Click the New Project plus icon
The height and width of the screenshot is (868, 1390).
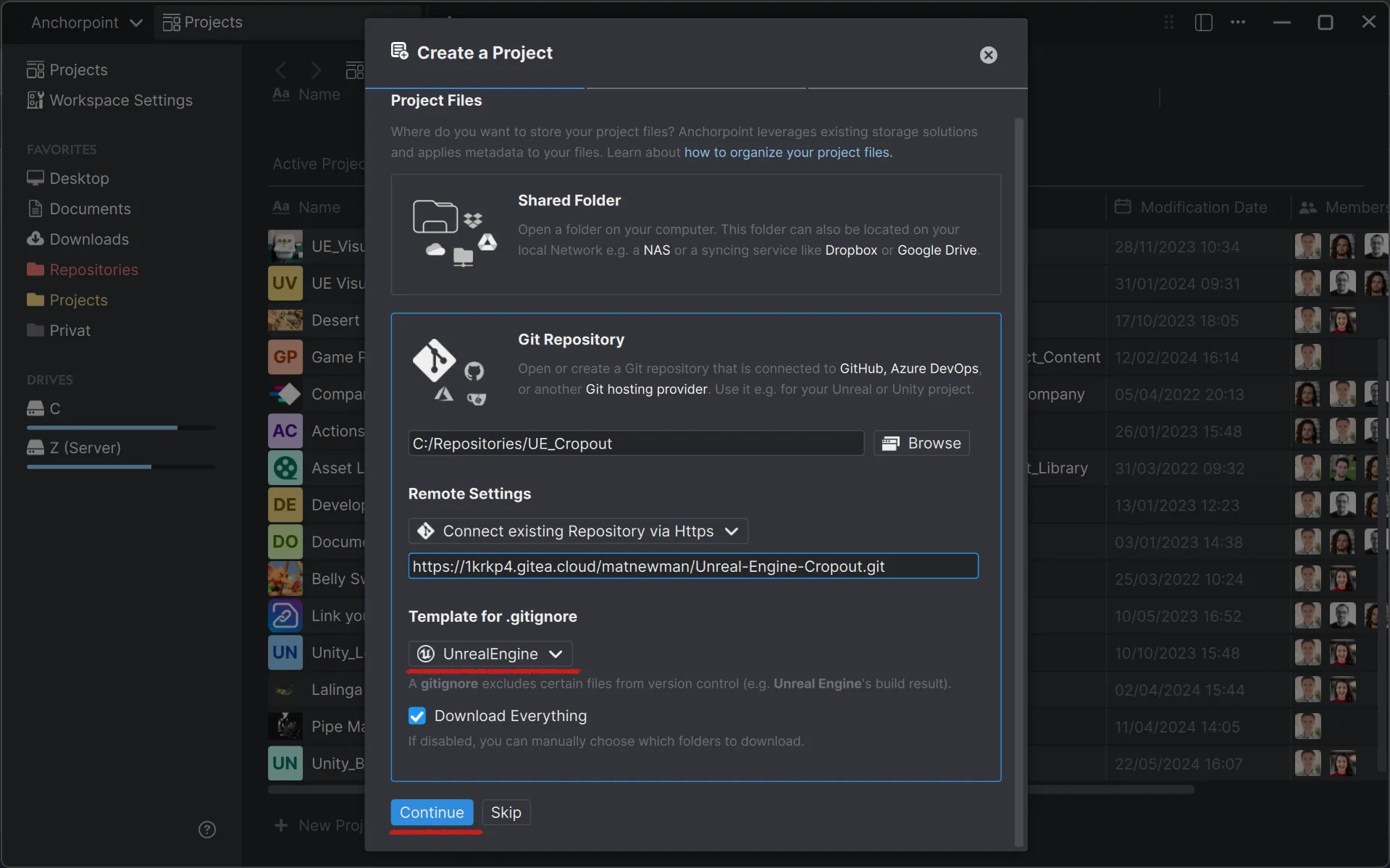click(281, 825)
